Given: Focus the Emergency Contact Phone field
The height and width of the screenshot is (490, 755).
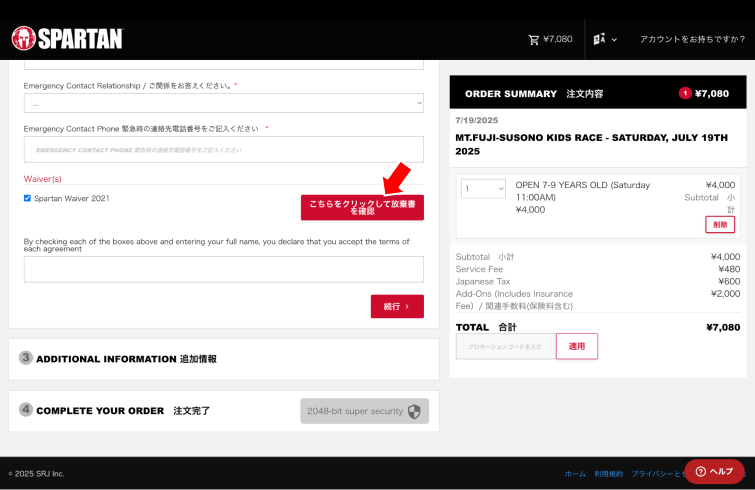Looking at the screenshot, I should click(x=224, y=150).
